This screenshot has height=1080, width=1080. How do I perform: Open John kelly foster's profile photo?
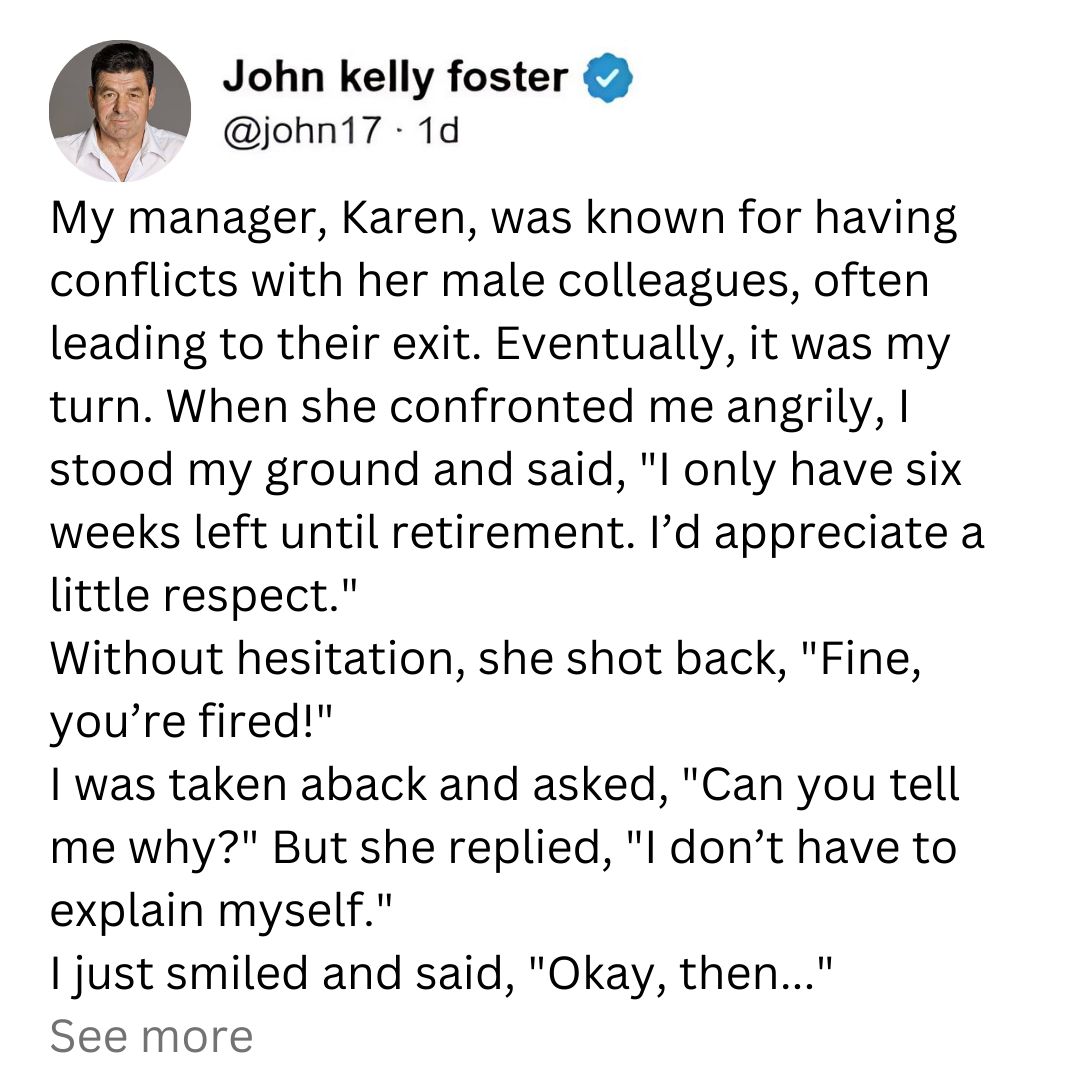(x=120, y=111)
